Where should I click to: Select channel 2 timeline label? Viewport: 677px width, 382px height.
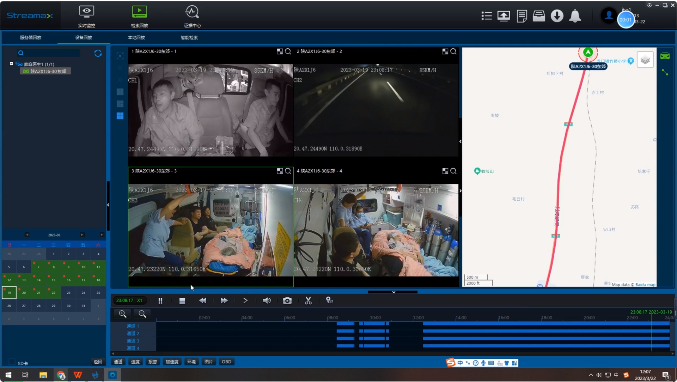(133, 333)
